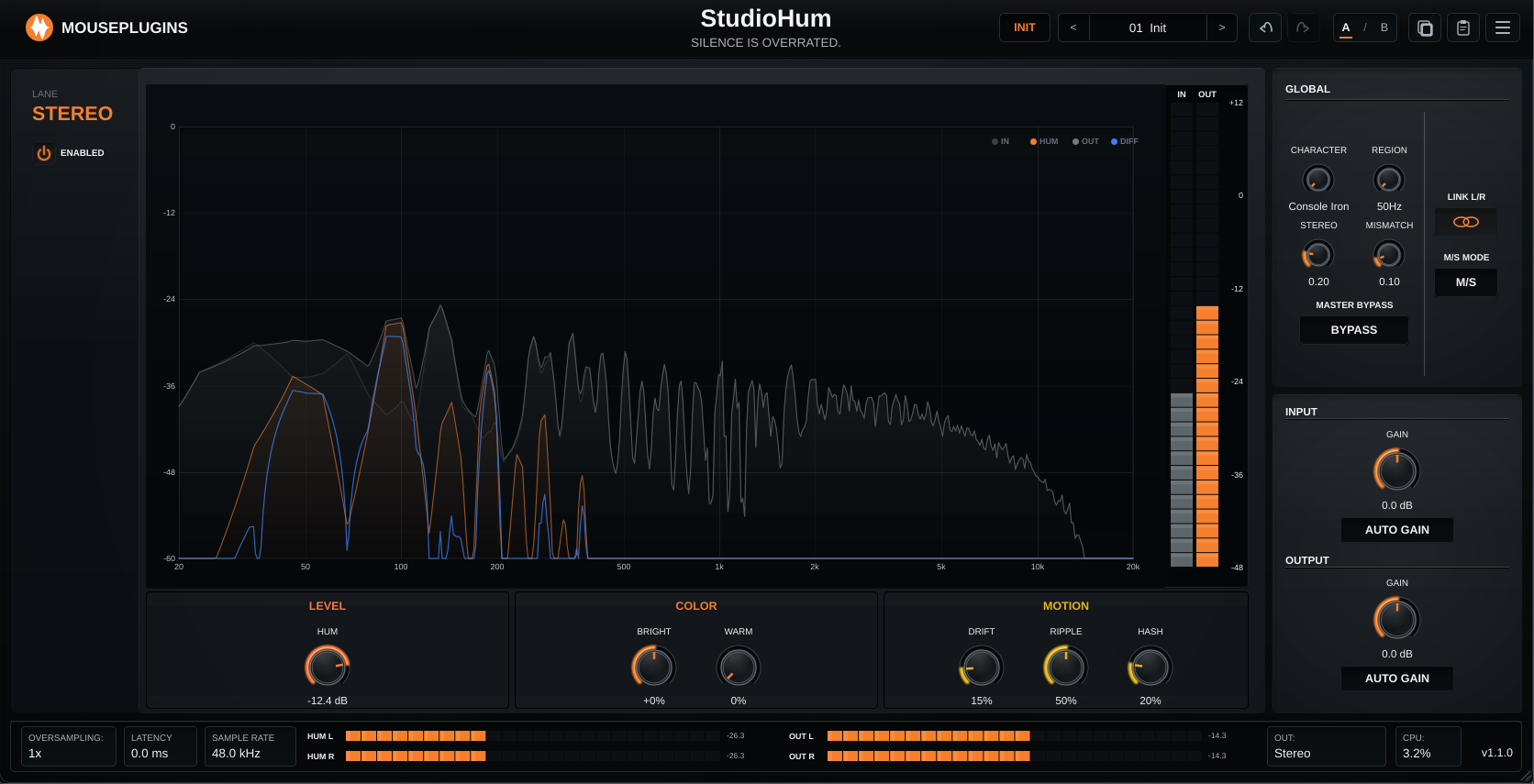The image size is (1534, 784).
Task: Toggle the HUM legend trace
Action: click(1044, 141)
